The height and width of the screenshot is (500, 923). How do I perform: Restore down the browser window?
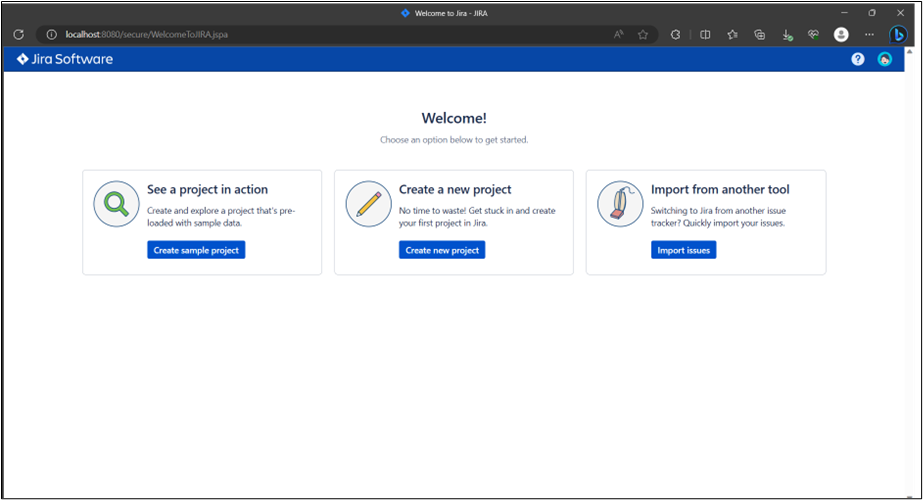872,12
